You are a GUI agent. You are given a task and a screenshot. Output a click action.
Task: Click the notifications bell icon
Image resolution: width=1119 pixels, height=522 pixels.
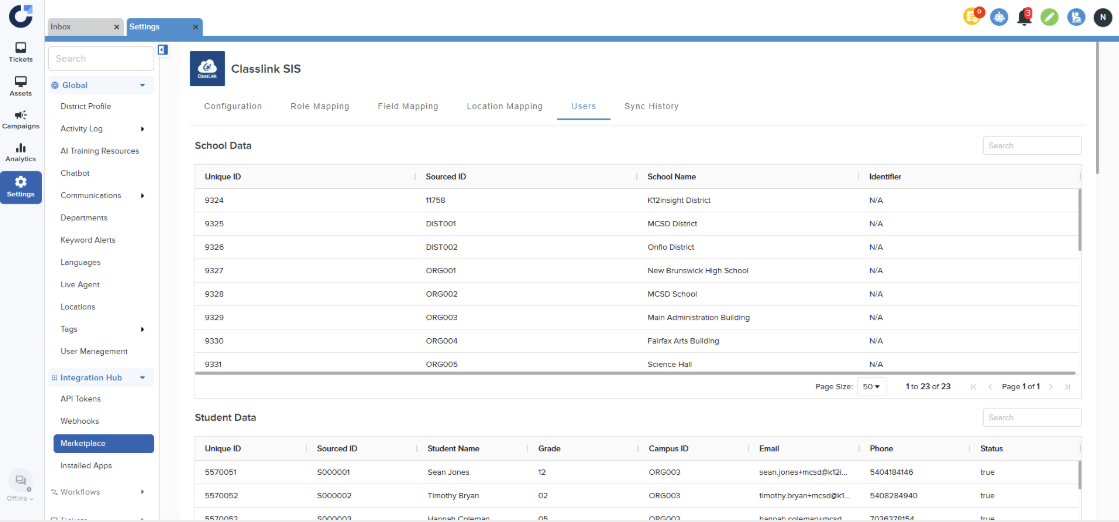[x=1023, y=17]
